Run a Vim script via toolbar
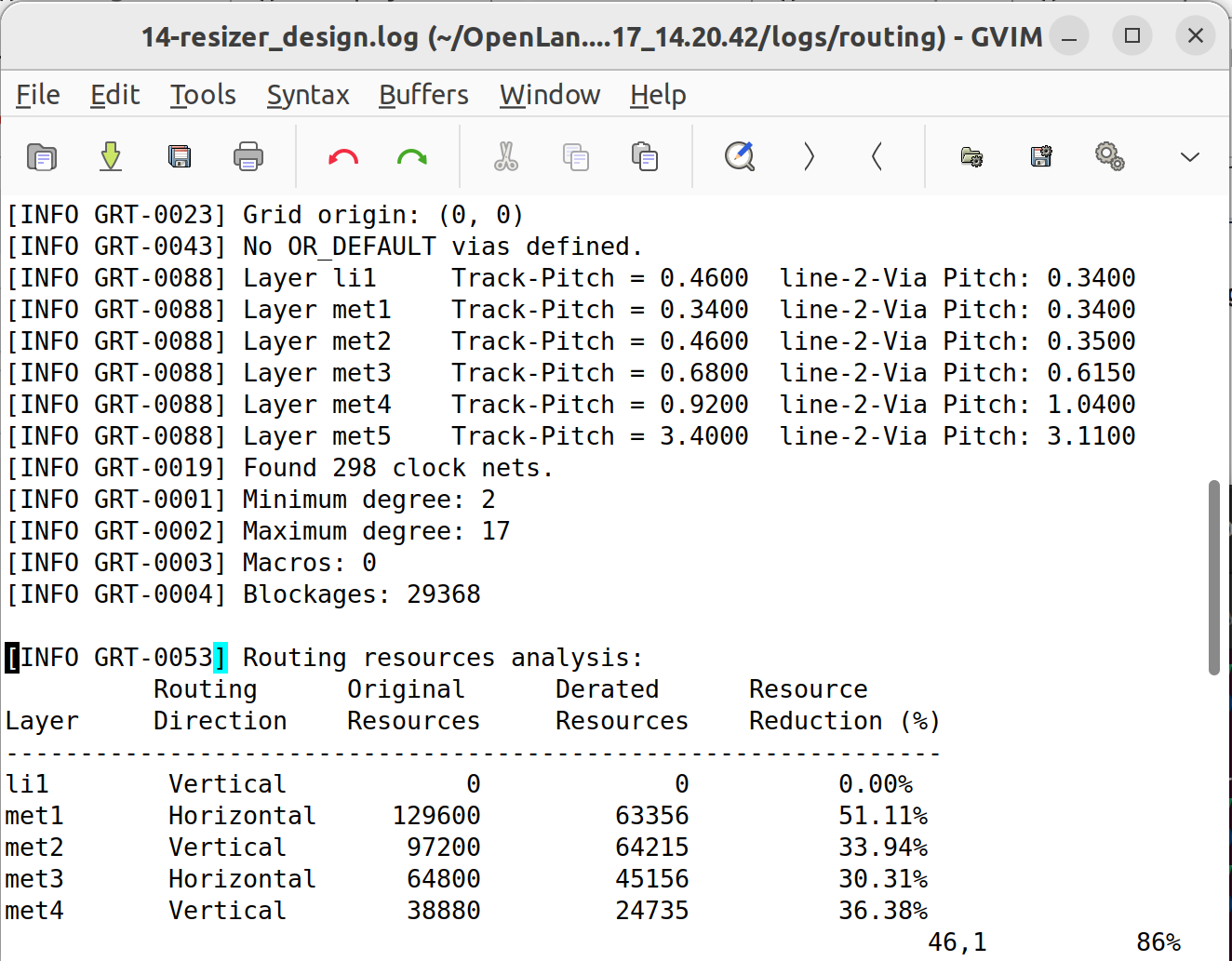Viewport: 1232px width, 961px height. tap(1109, 156)
